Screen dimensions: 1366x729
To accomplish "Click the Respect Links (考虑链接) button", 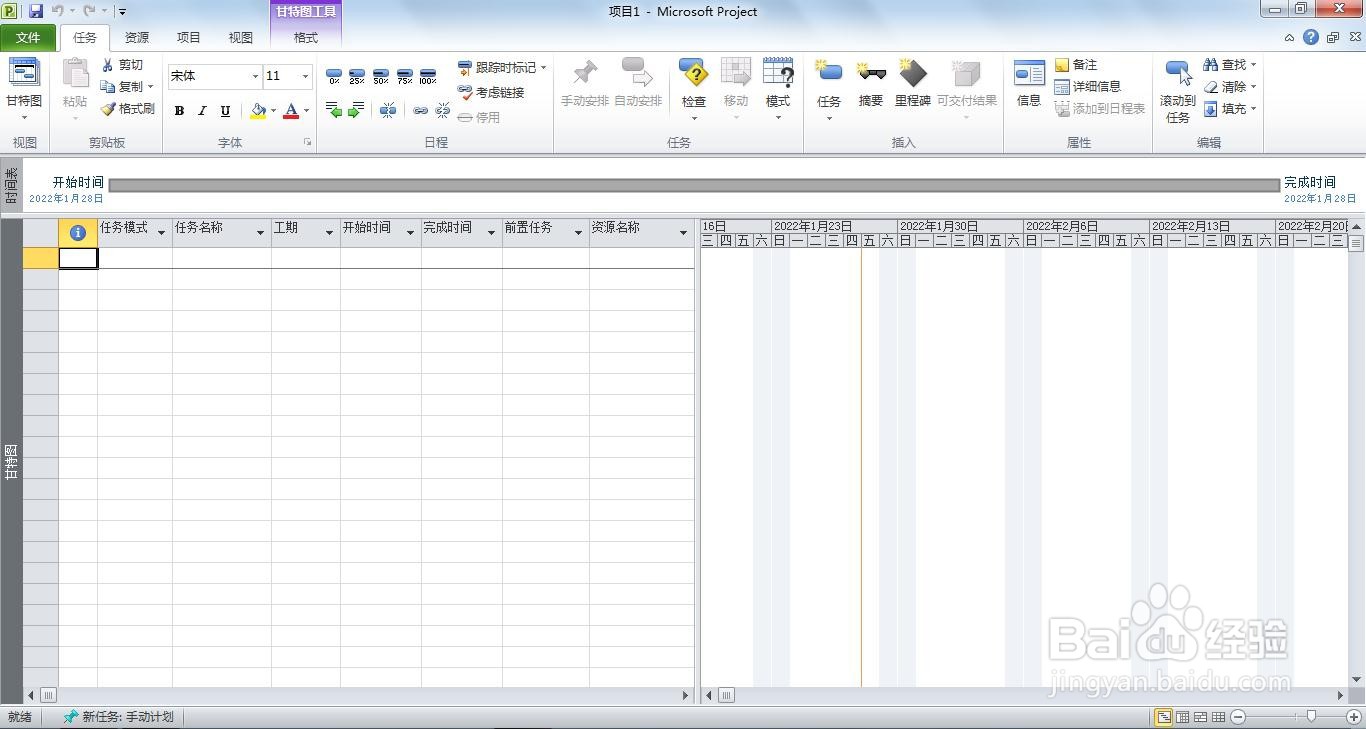I will [x=491, y=92].
